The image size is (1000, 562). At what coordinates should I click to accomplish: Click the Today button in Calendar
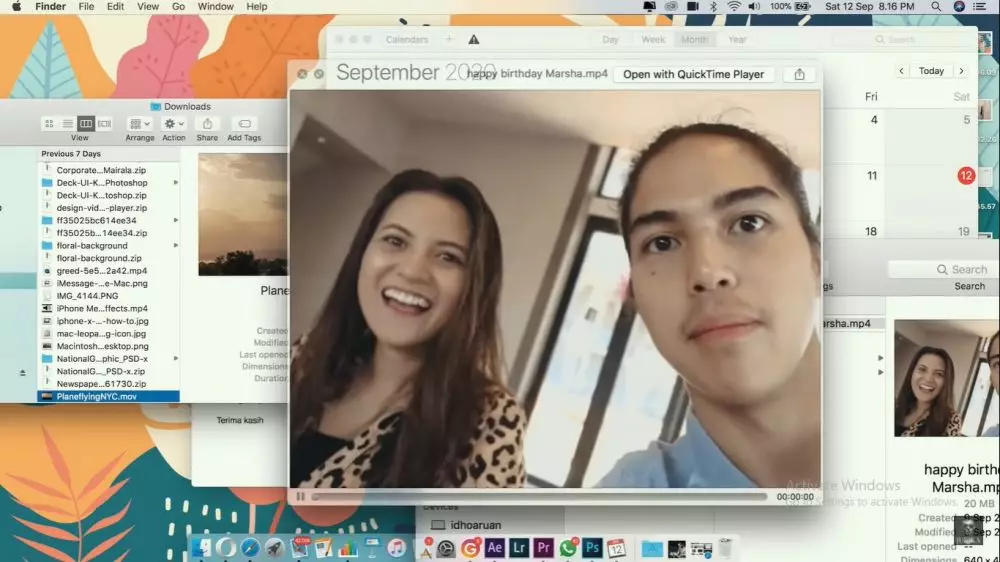coord(931,71)
